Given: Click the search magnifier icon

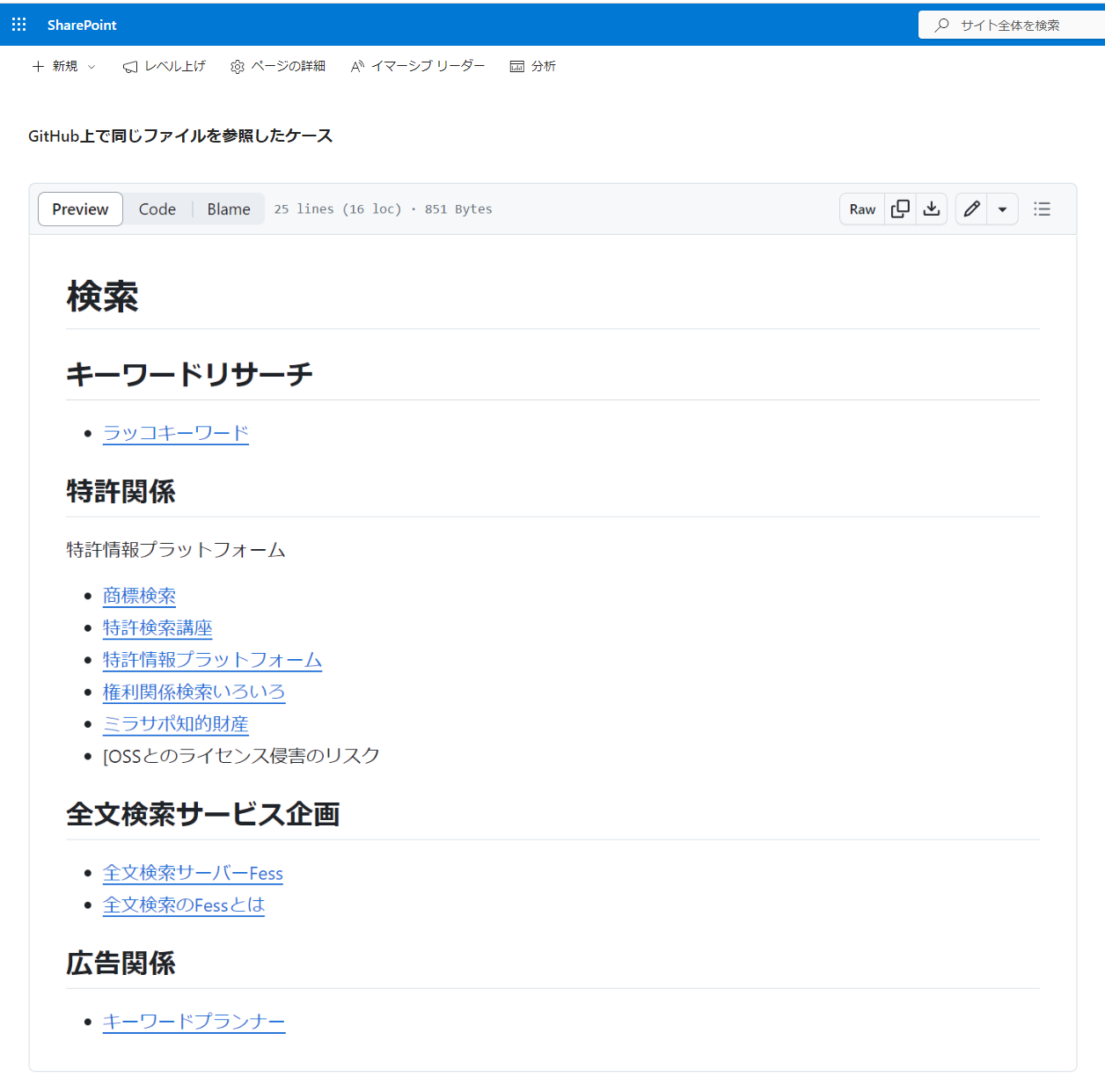Looking at the screenshot, I should (x=941, y=25).
